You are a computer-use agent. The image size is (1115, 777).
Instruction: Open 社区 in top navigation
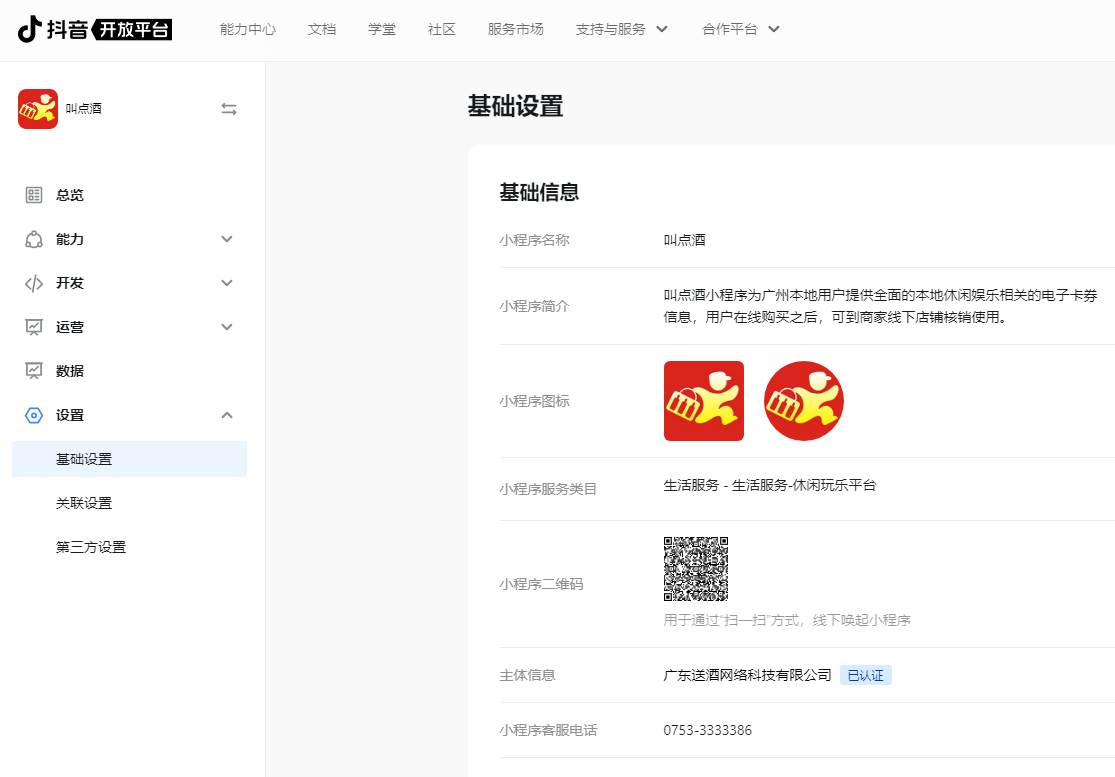click(x=442, y=29)
